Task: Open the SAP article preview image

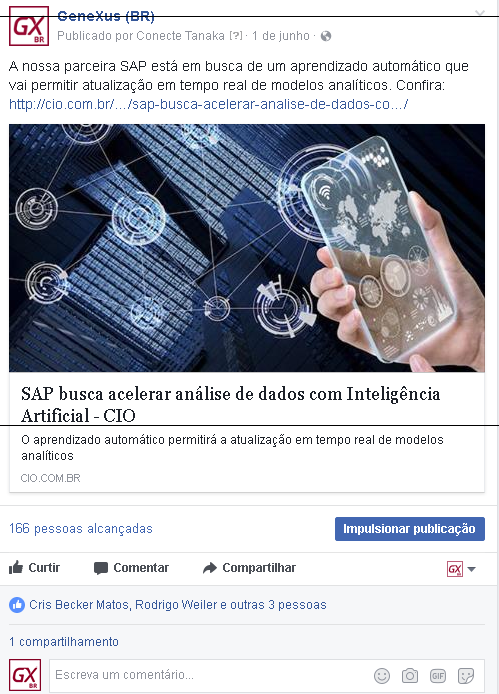Action: (247, 248)
